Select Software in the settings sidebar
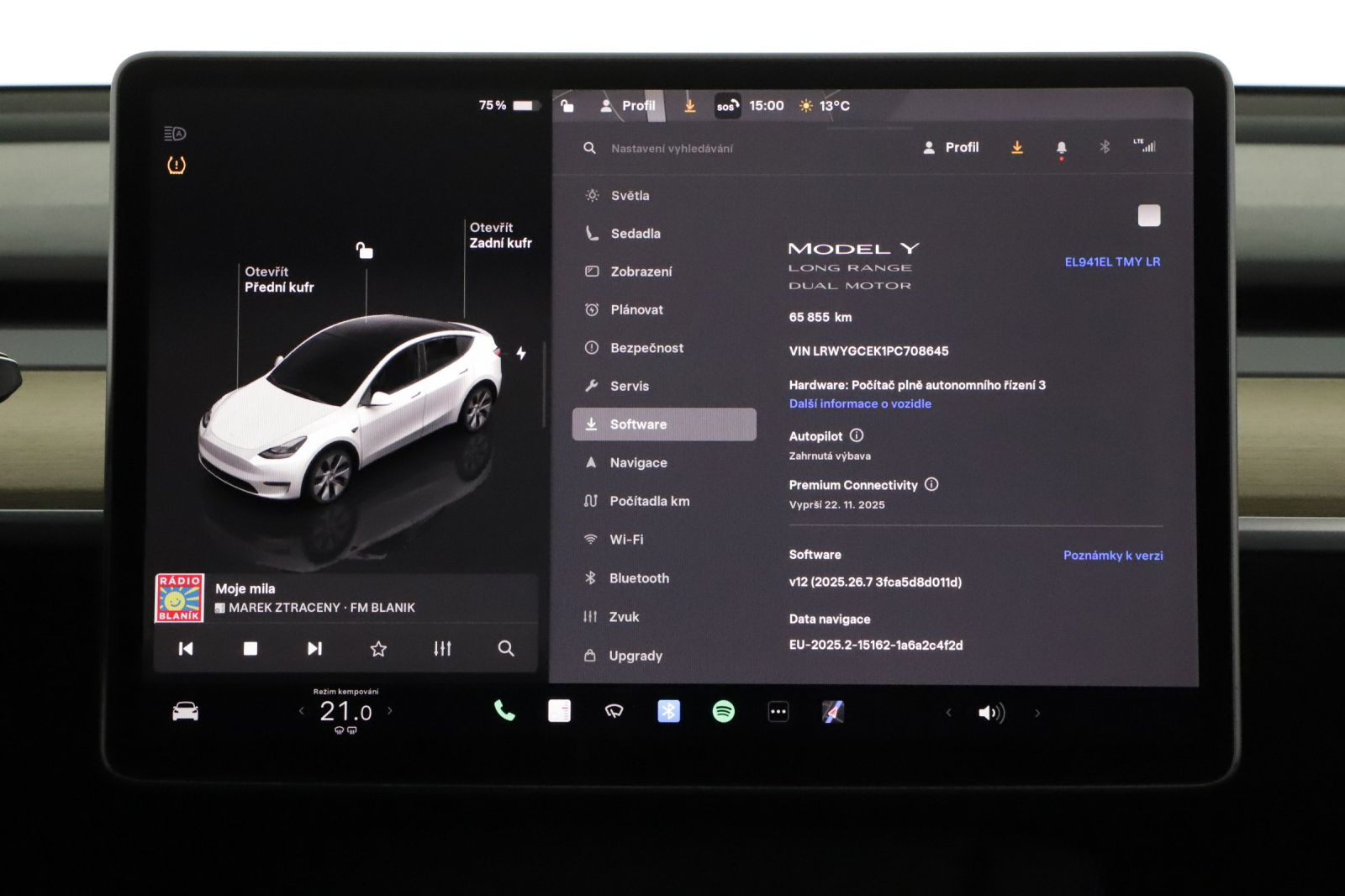Viewport: 1345px width, 896px height. [x=664, y=424]
